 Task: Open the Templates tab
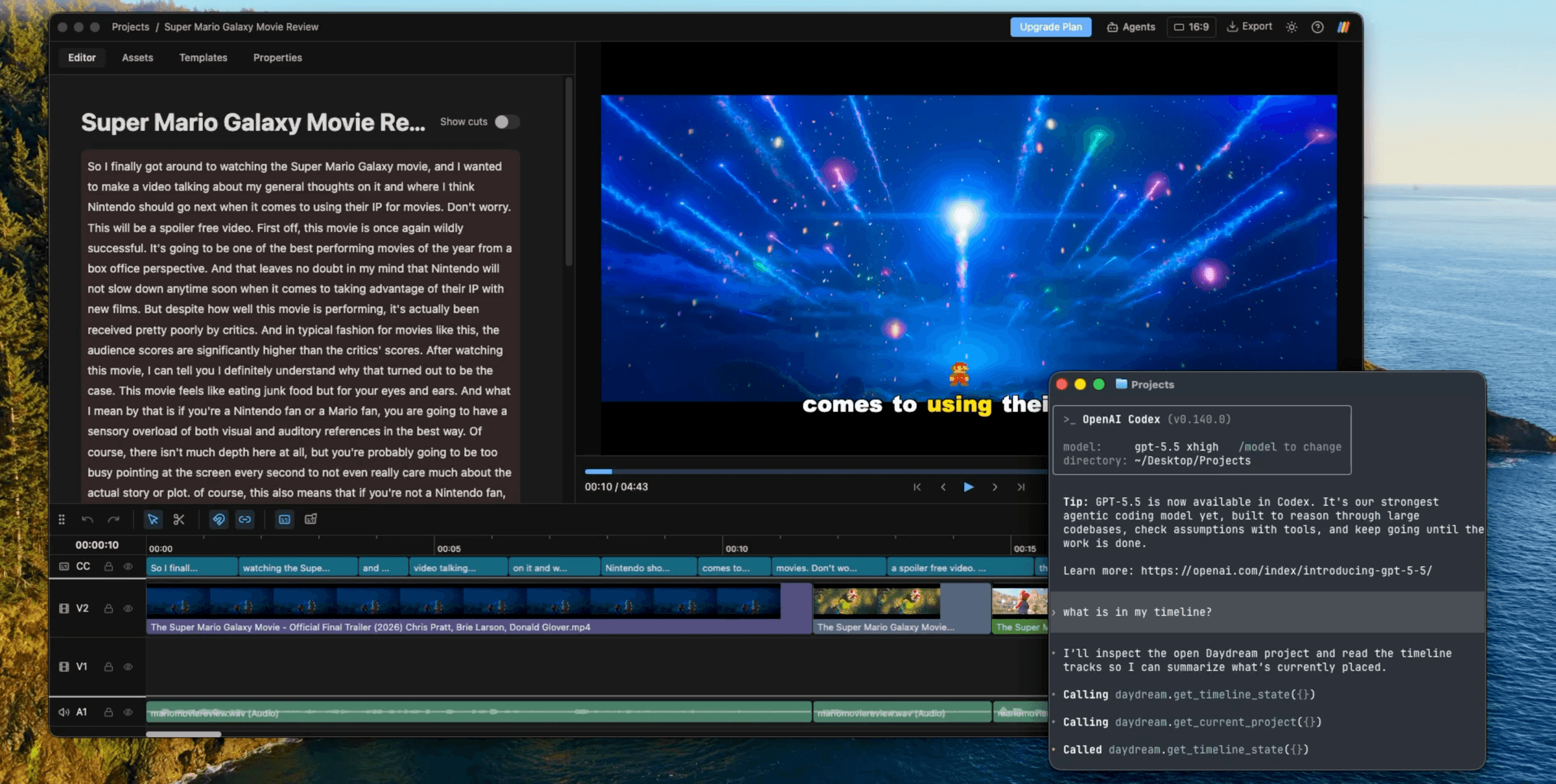pyautogui.click(x=203, y=58)
